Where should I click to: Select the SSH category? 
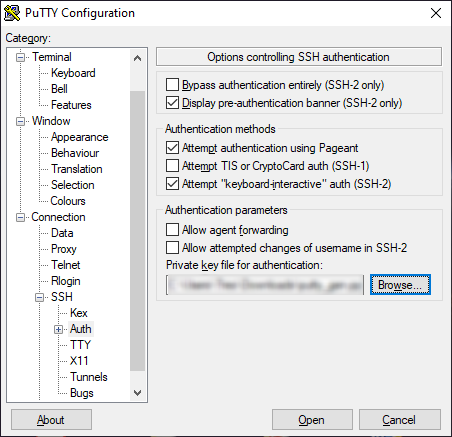(x=62, y=297)
